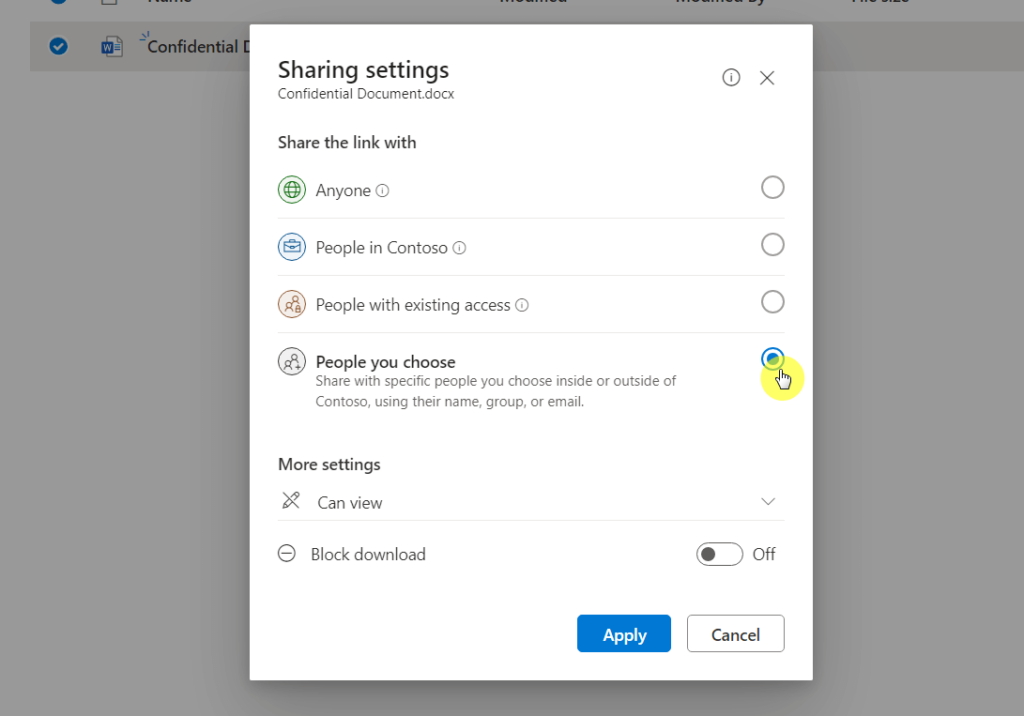This screenshot has width=1024, height=716.
Task: Open the sharing settings info icon in the dialog header
Action: [731, 78]
